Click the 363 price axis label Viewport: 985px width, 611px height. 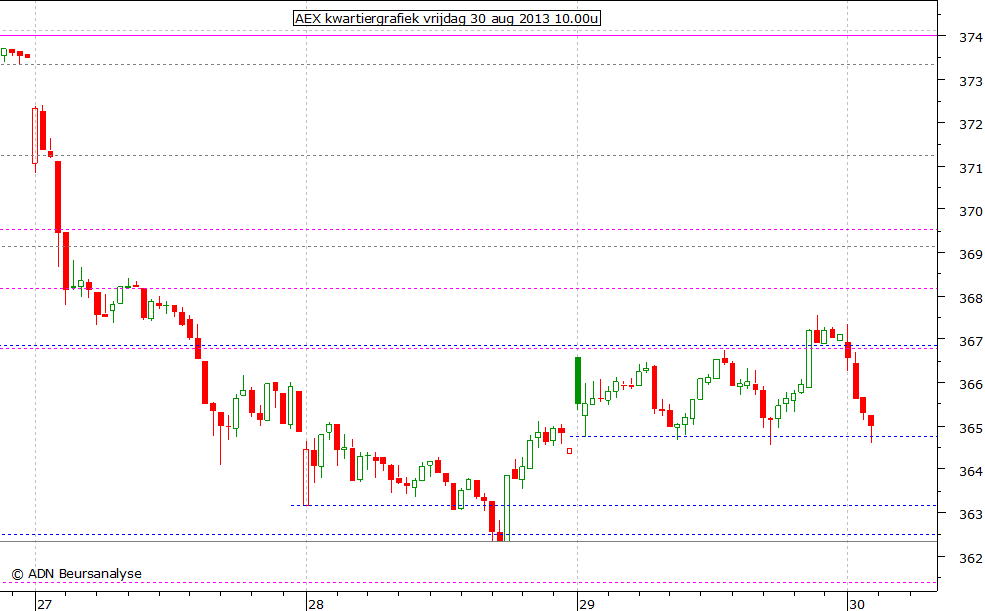point(971,514)
